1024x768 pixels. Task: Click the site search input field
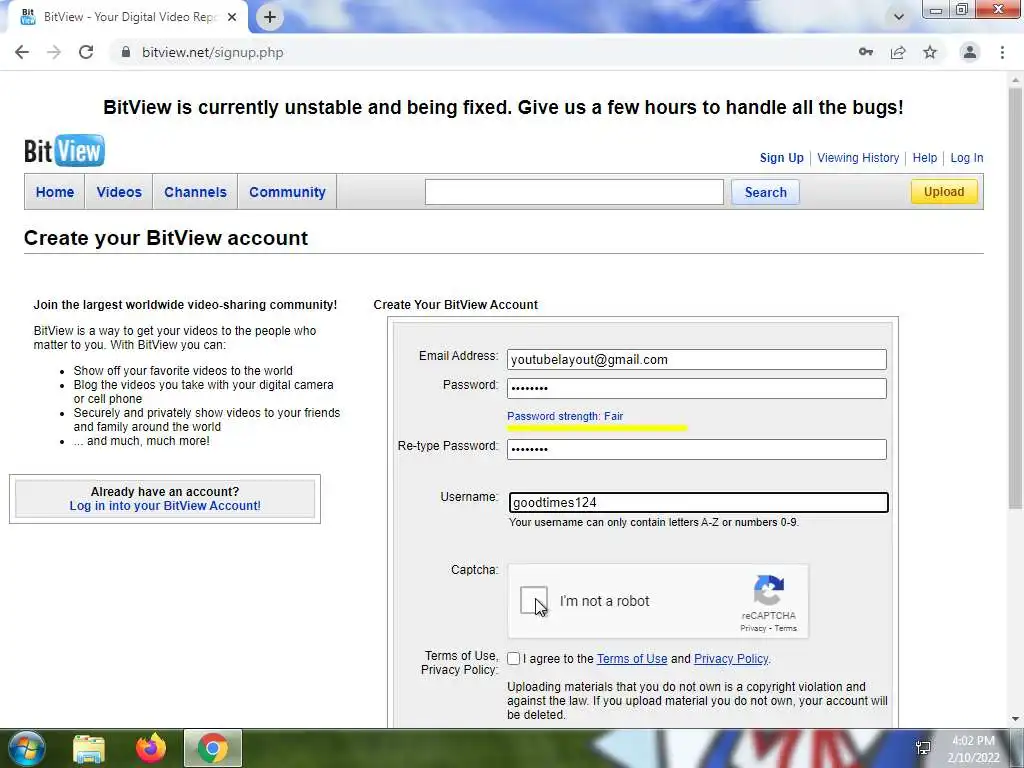click(574, 192)
